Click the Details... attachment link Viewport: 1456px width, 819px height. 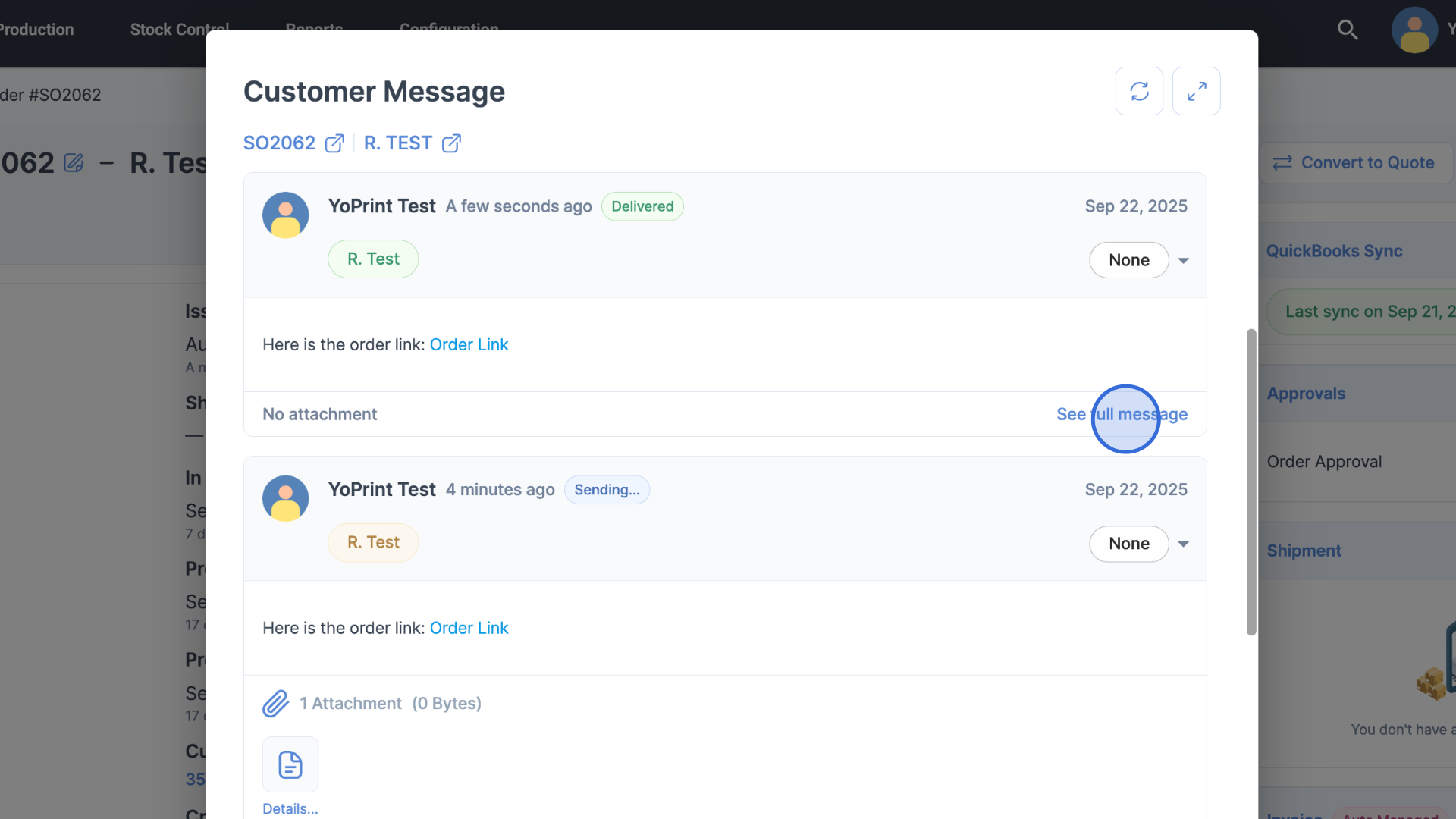tap(290, 808)
